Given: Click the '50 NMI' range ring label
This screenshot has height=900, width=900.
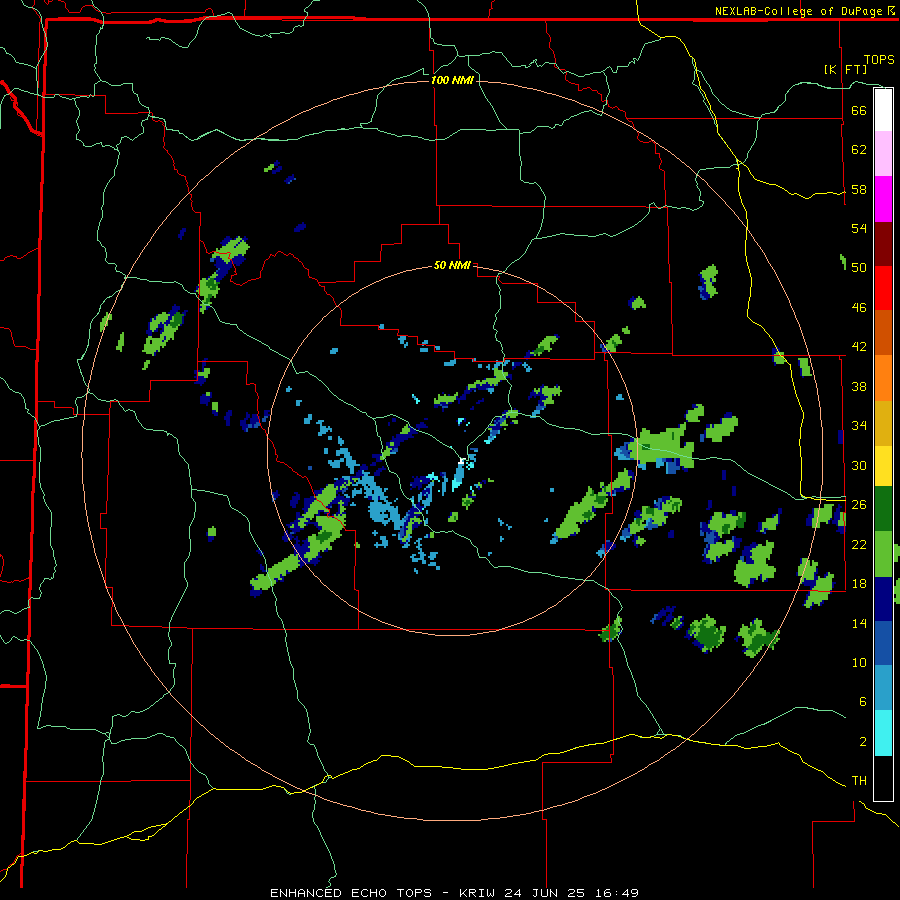Looking at the screenshot, I should point(452,265).
